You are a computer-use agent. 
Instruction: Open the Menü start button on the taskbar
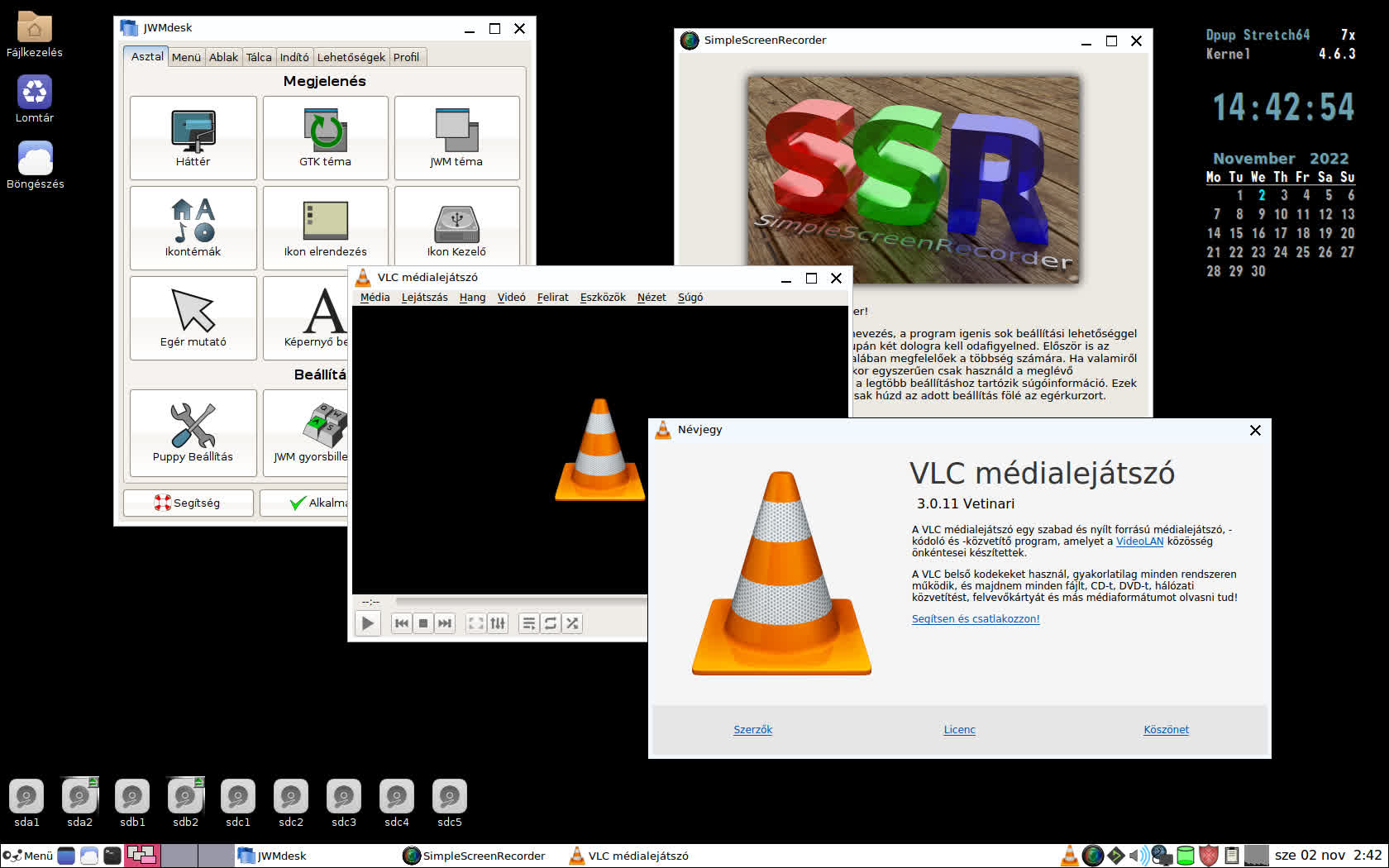28,856
